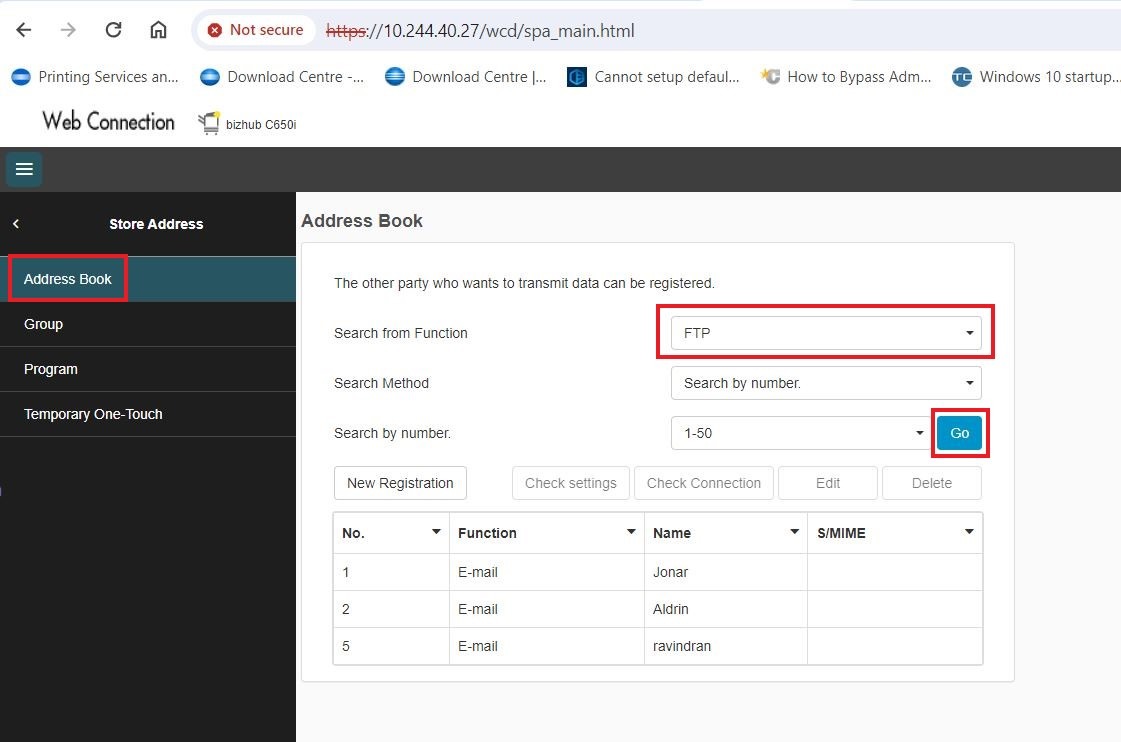Click the browser home icon
Viewport: 1121px width, 742px height.
158,30
